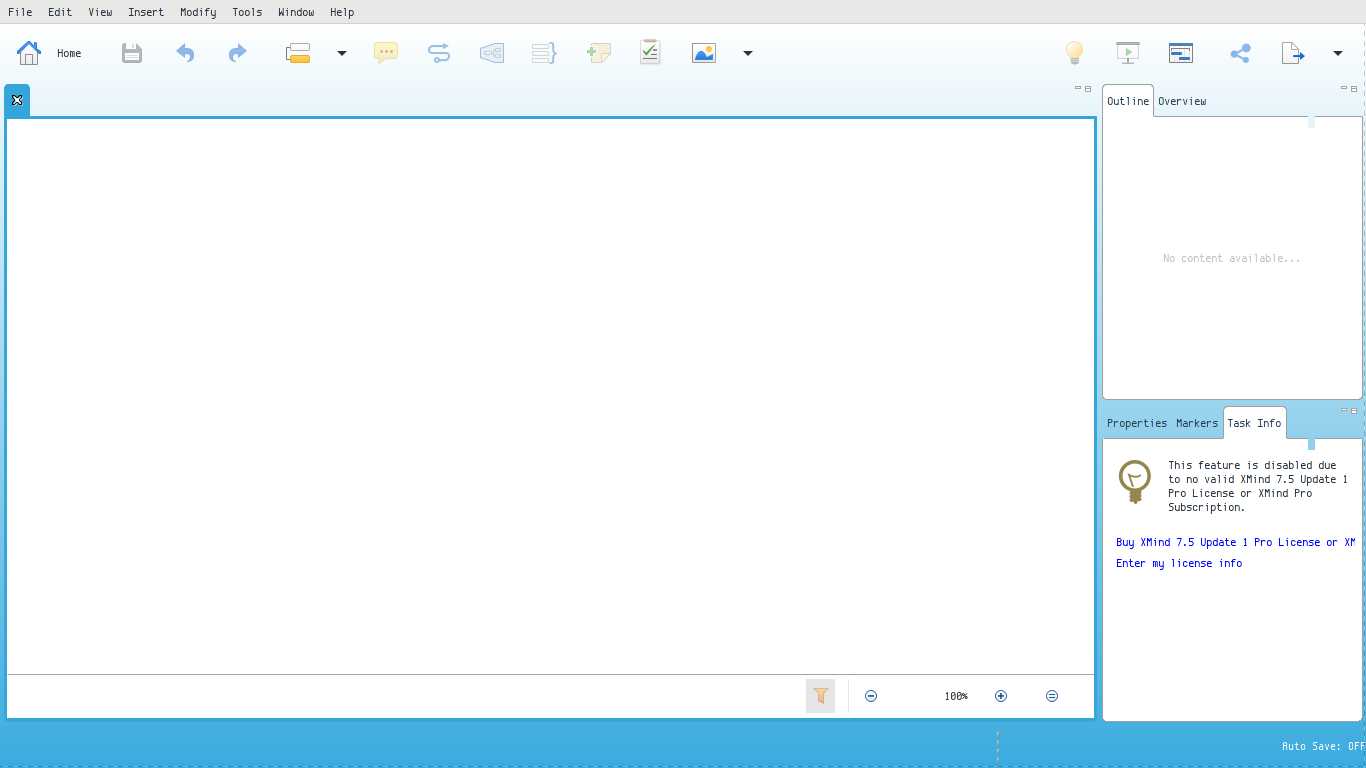The width and height of the screenshot is (1366, 768).
Task: Switch to the Outline tab
Action: pos(1128,101)
